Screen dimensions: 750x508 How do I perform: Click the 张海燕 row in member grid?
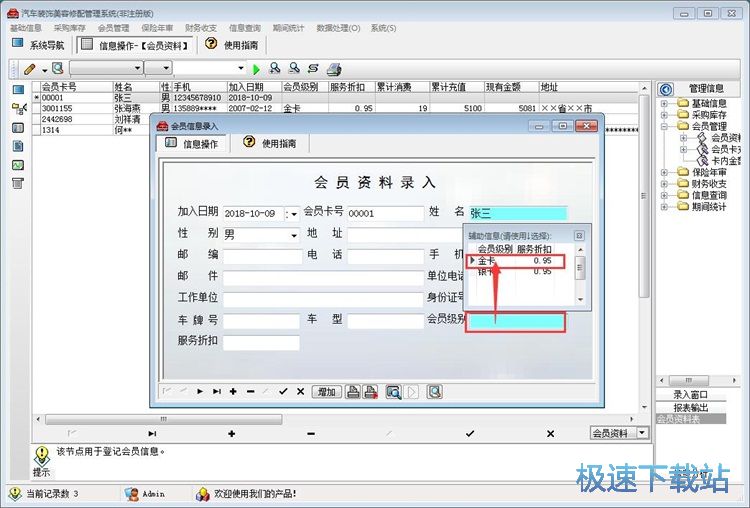(335, 109)
